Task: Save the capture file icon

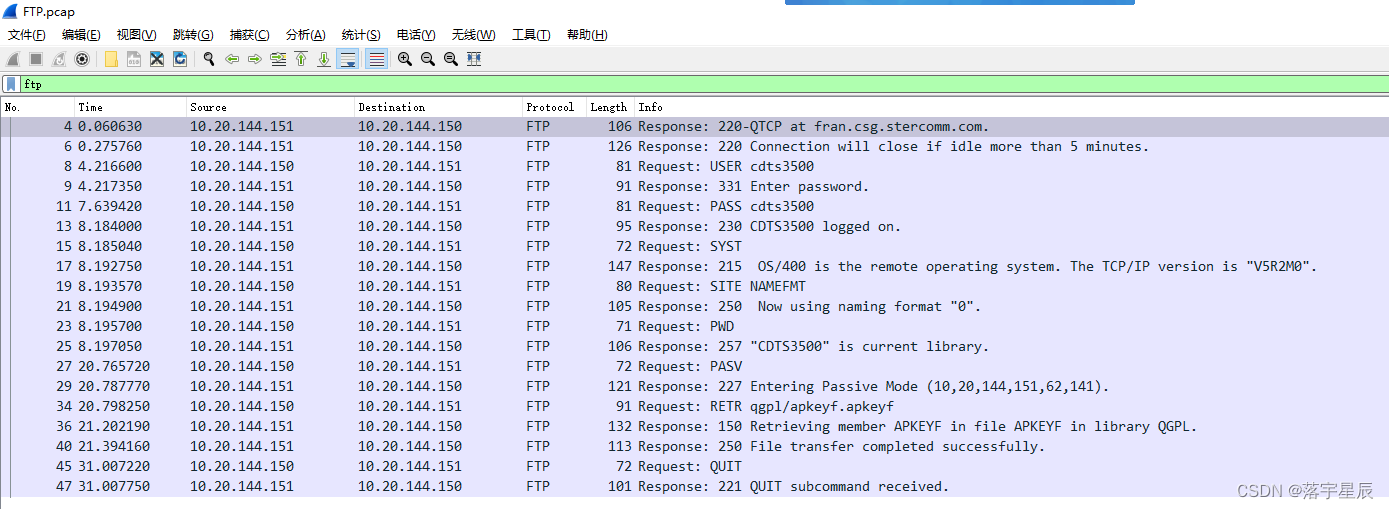Action: (x=134, y=59)
